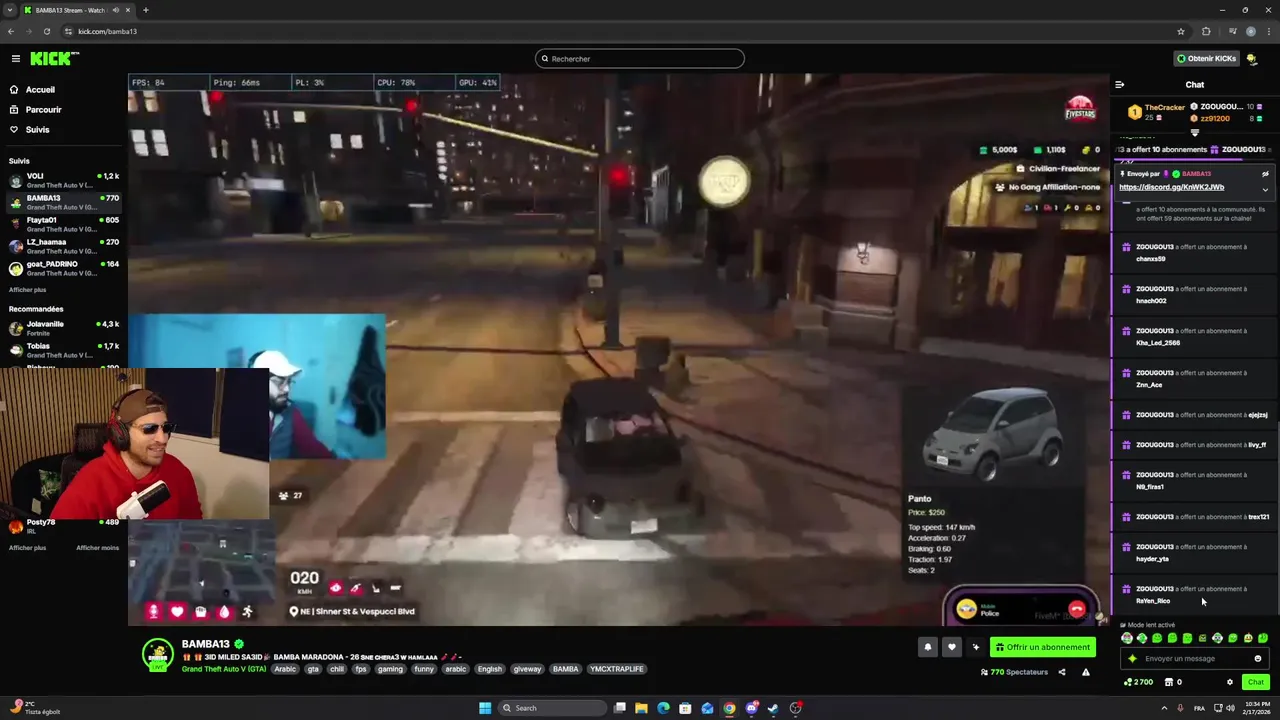Click the YMCXTRAPLIFE tag

(x=617, y=669)
